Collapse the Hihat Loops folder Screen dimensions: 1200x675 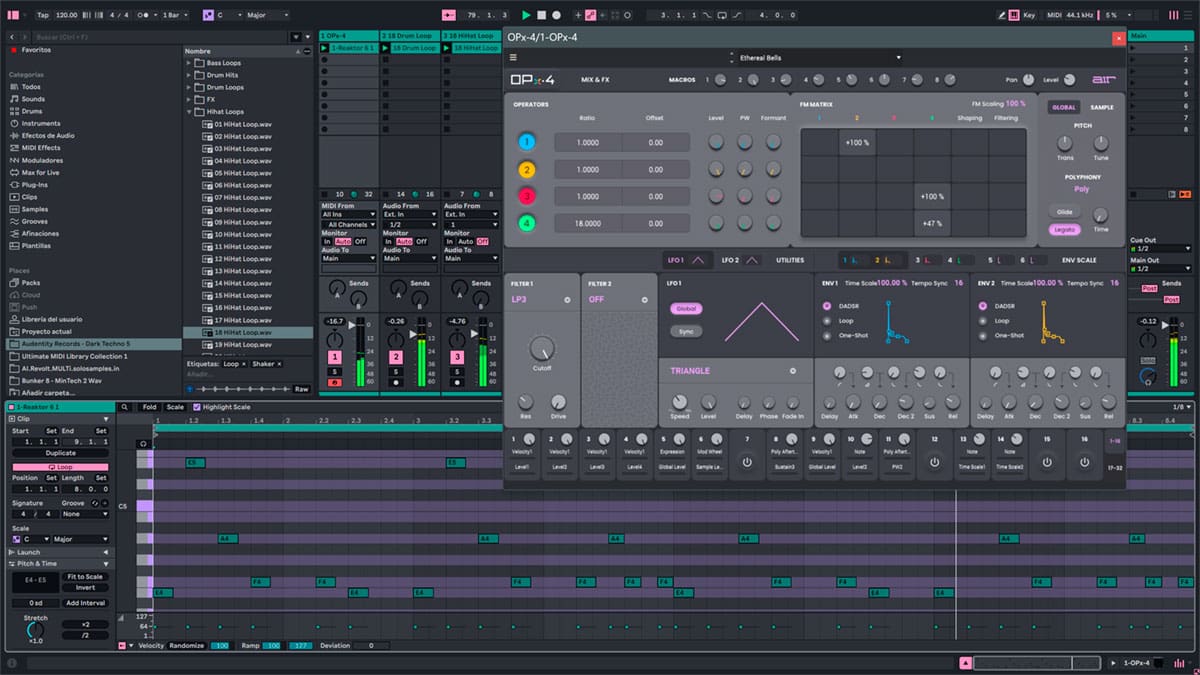click(188, 112)
